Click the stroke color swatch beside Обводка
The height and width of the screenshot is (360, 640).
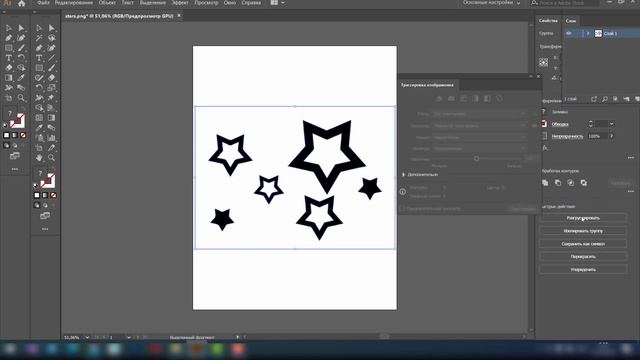(544, 124)
